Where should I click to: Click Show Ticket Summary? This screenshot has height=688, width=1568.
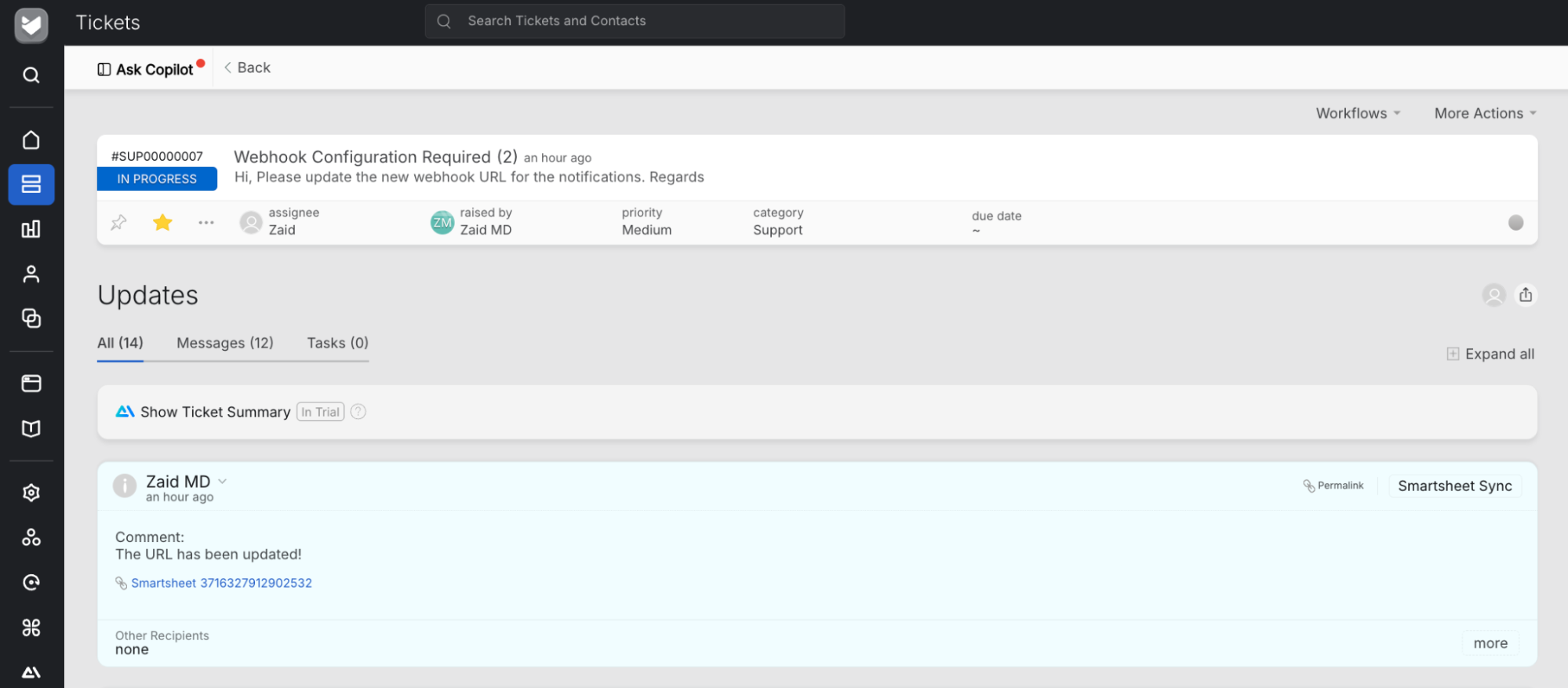215,412
